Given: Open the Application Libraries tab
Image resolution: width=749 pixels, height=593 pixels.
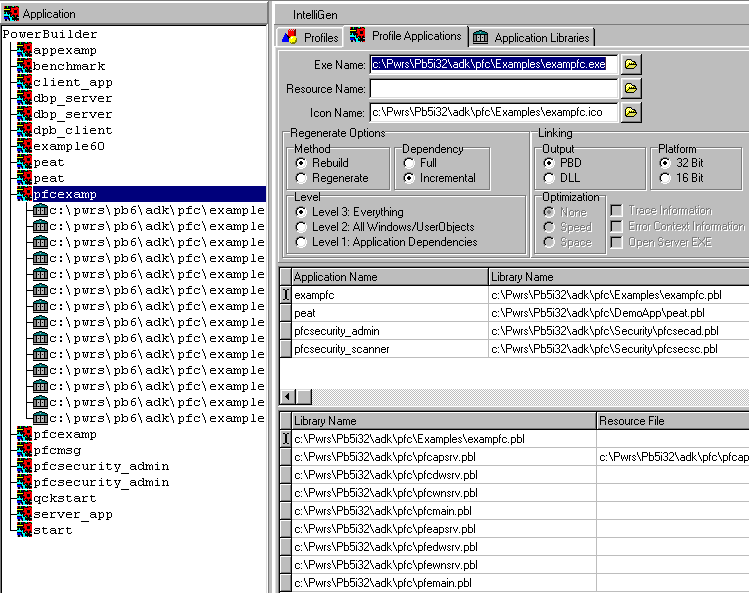Looking at the screenshot, I should click(532, 37).
